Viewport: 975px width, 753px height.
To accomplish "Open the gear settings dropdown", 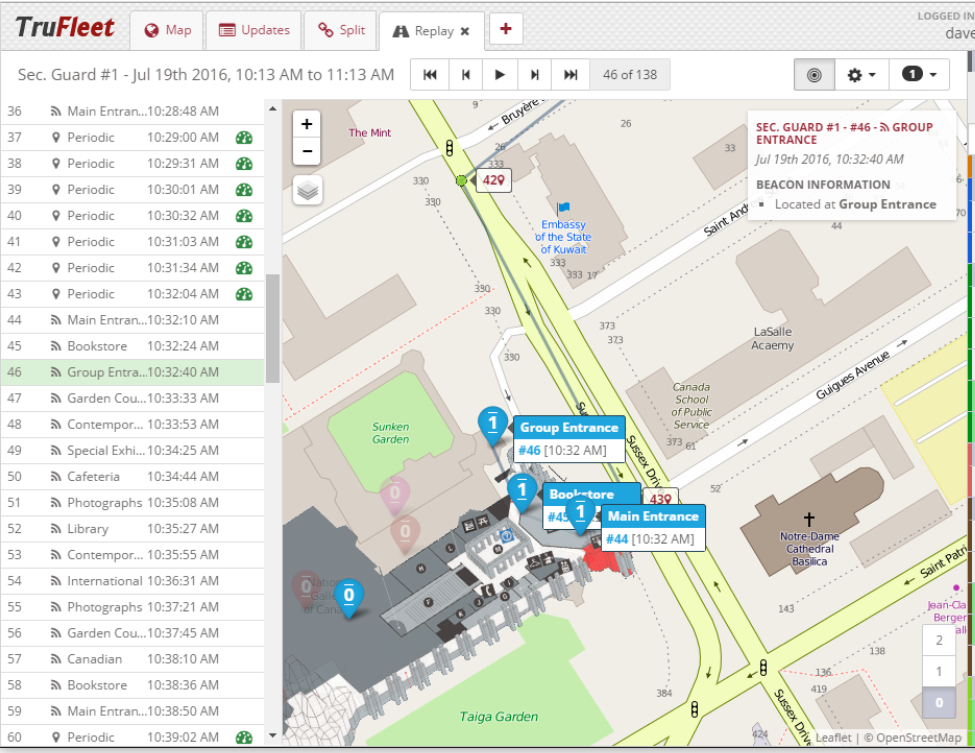I will [861, 75].
